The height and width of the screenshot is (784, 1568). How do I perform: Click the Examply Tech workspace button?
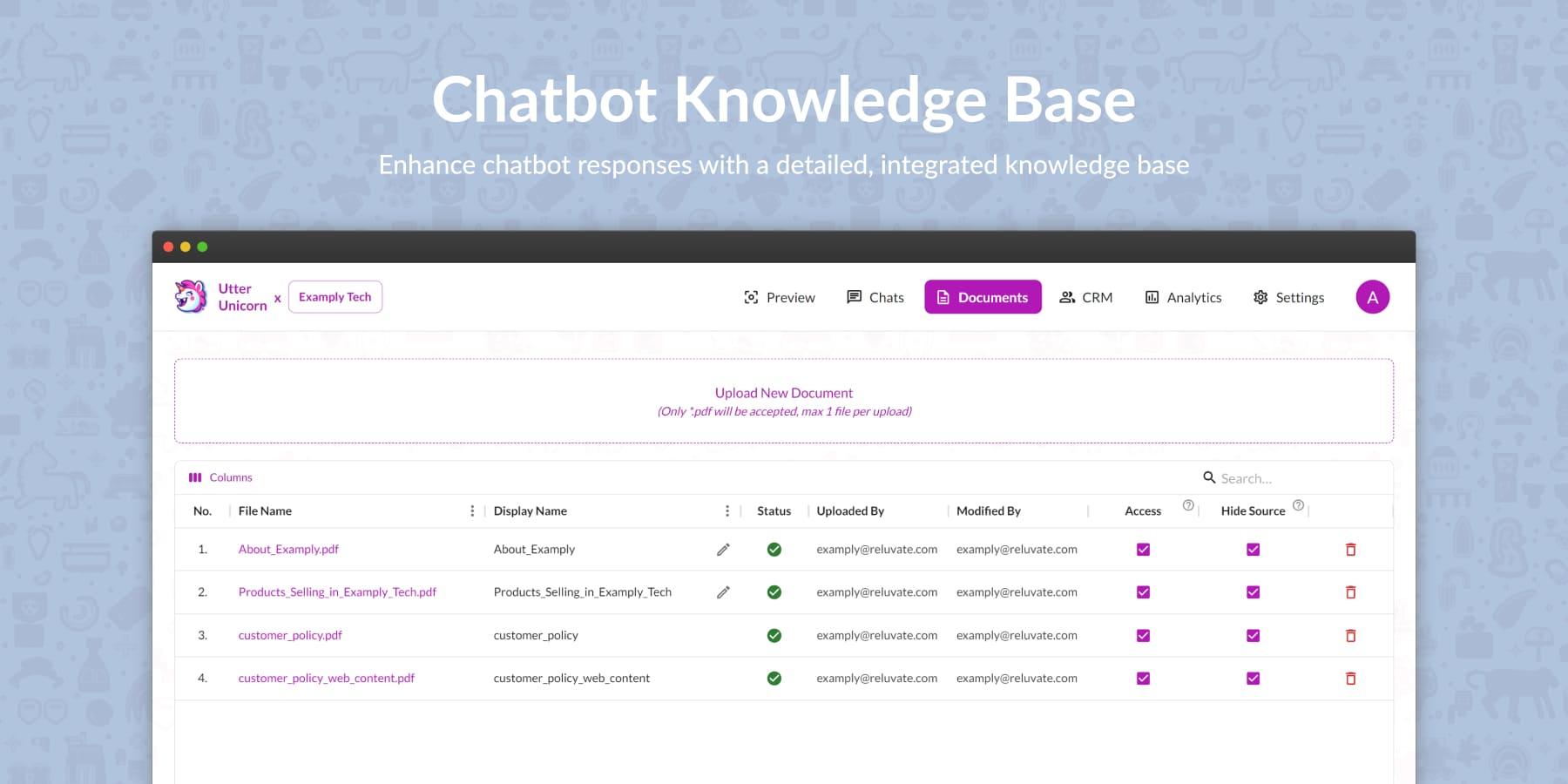pyautogui.click(x=335, y=297)
